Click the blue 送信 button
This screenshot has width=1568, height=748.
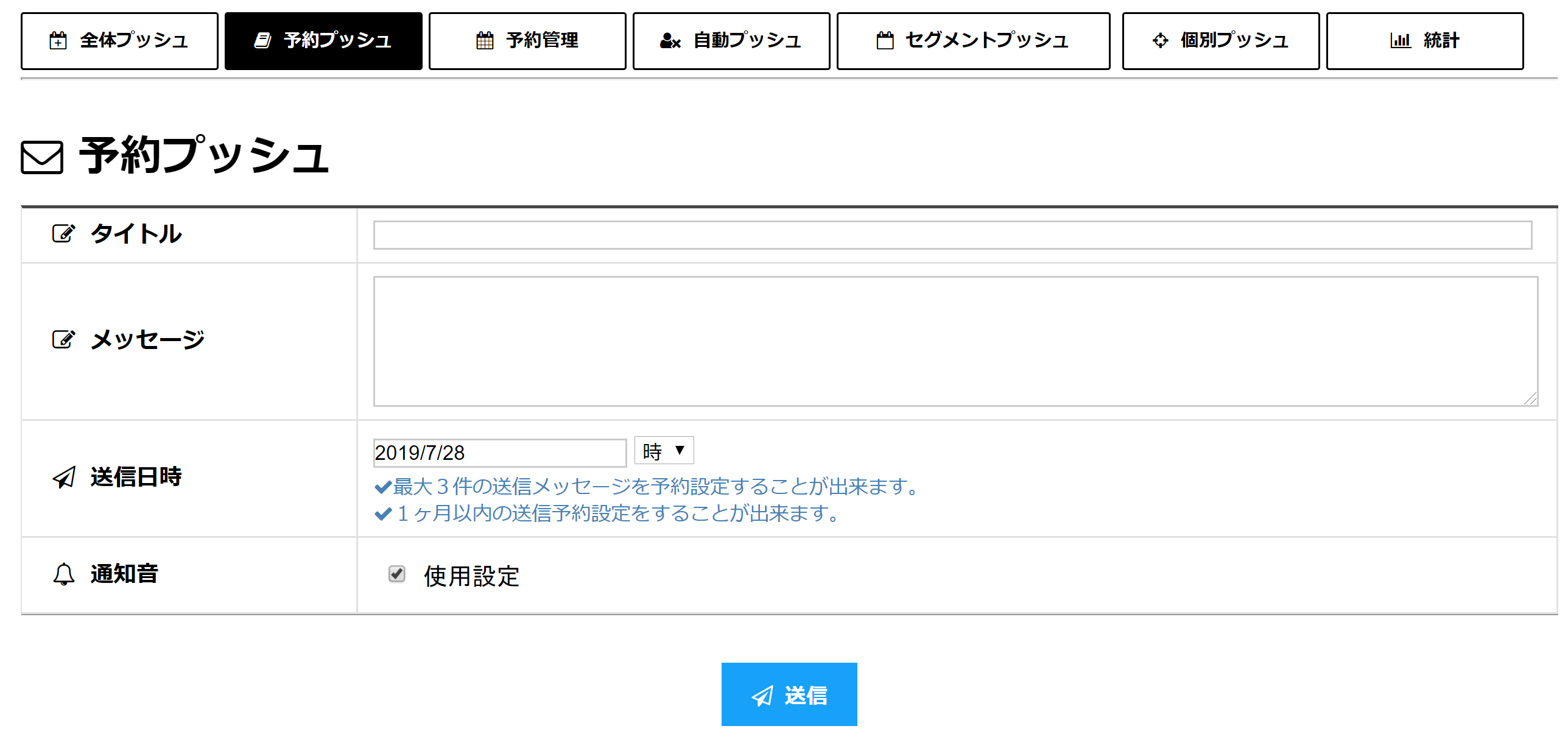(789, 694)
